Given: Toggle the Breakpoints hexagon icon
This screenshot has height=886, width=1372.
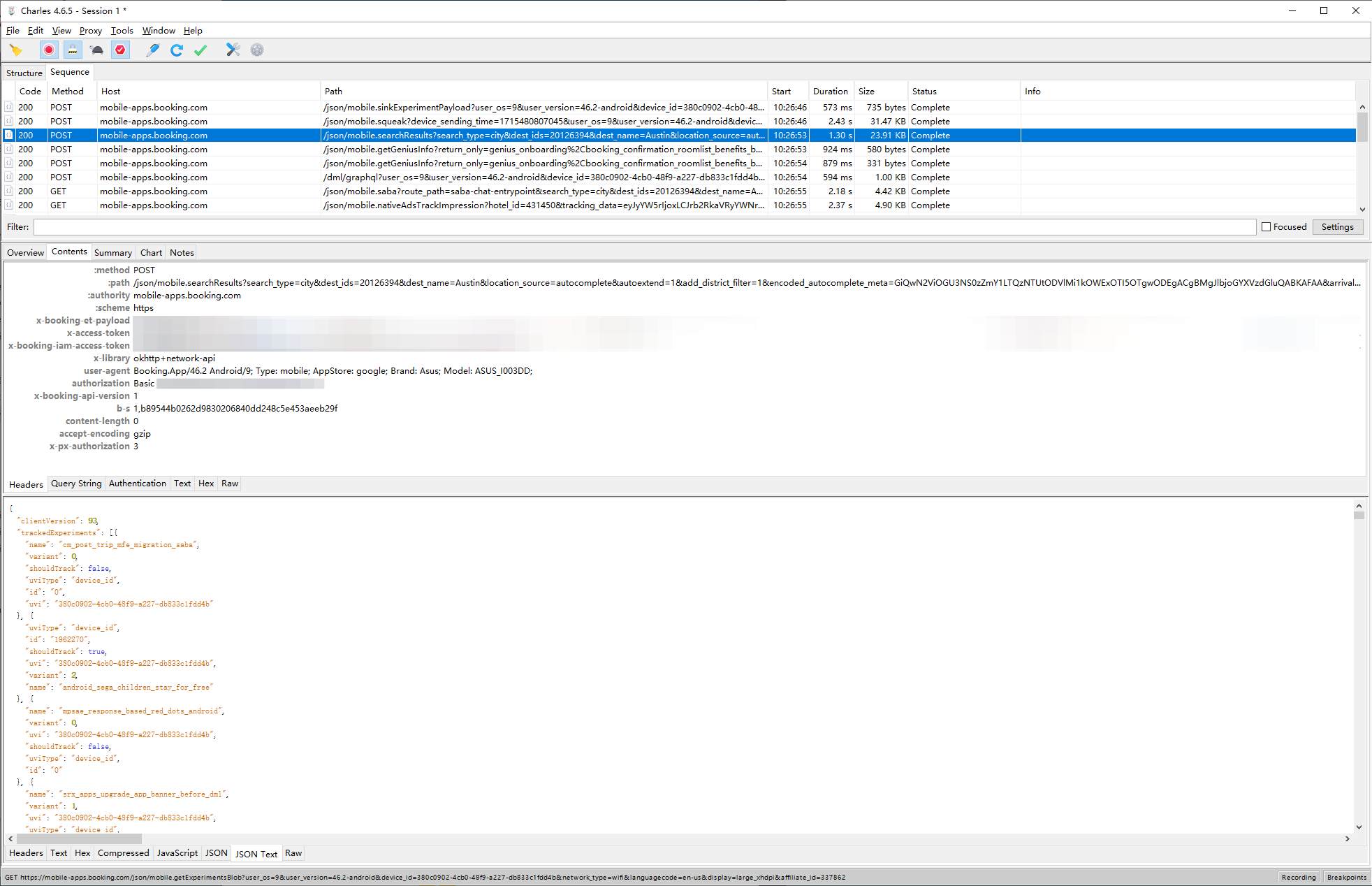Looking at the screenshot, I should [120, 50].
